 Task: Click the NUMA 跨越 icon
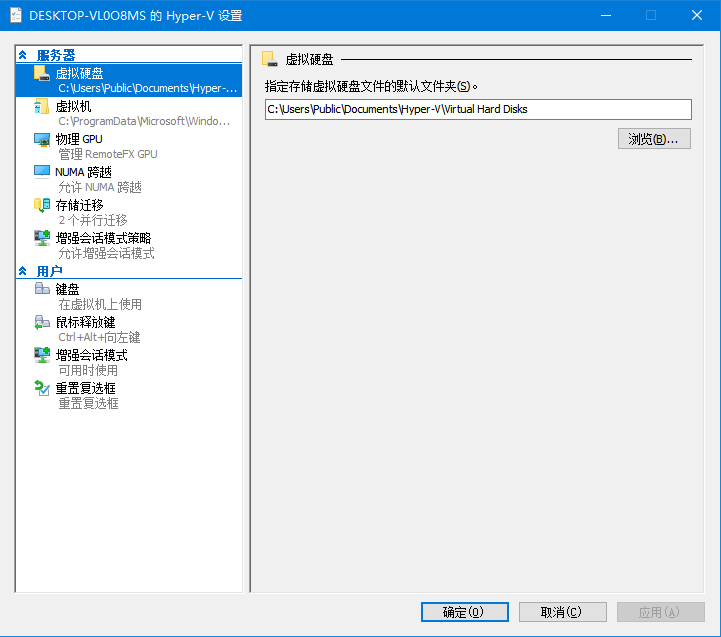[42, 172]
